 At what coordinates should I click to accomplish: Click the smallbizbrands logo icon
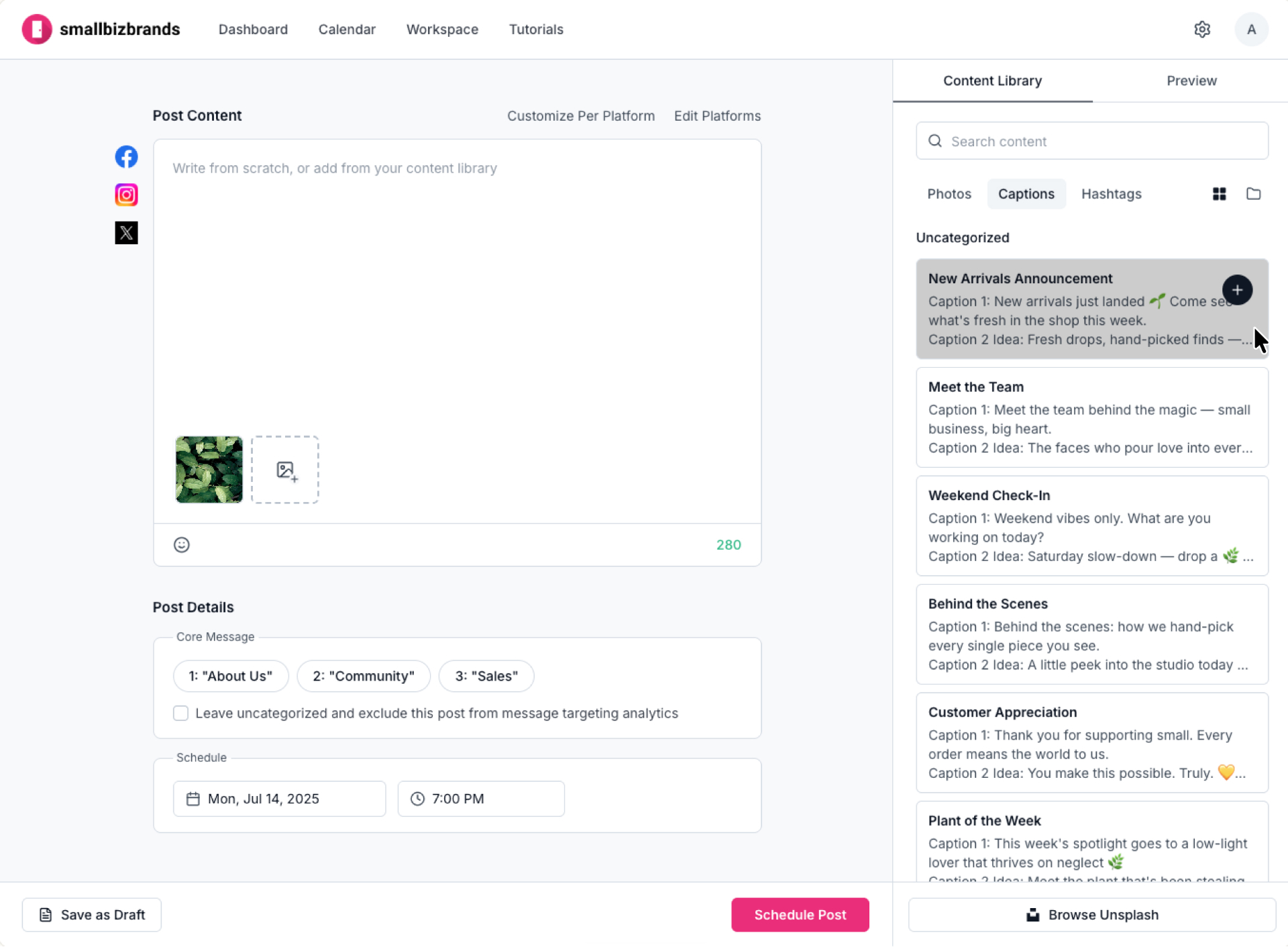pyautogui.click(x=36, y=30)
